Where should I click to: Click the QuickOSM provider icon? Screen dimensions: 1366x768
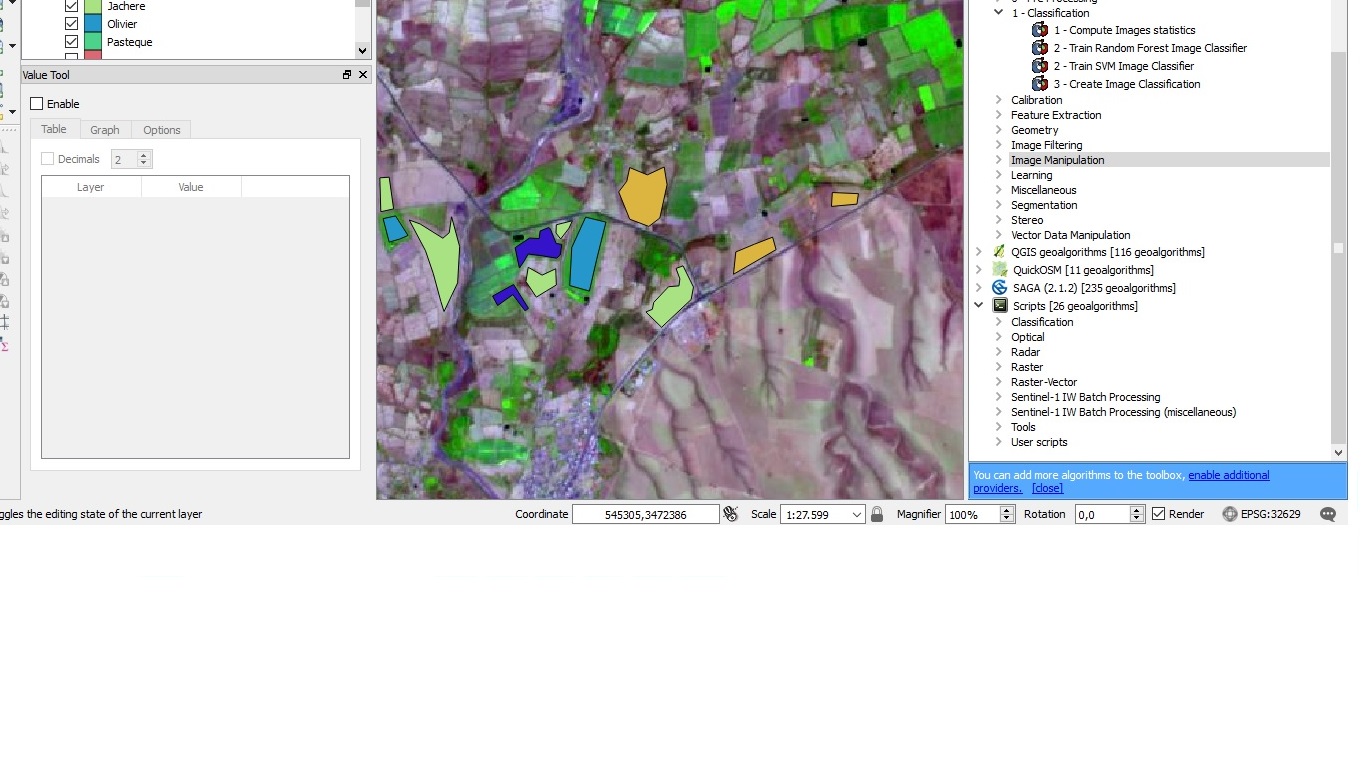click(x=999, y=270)
